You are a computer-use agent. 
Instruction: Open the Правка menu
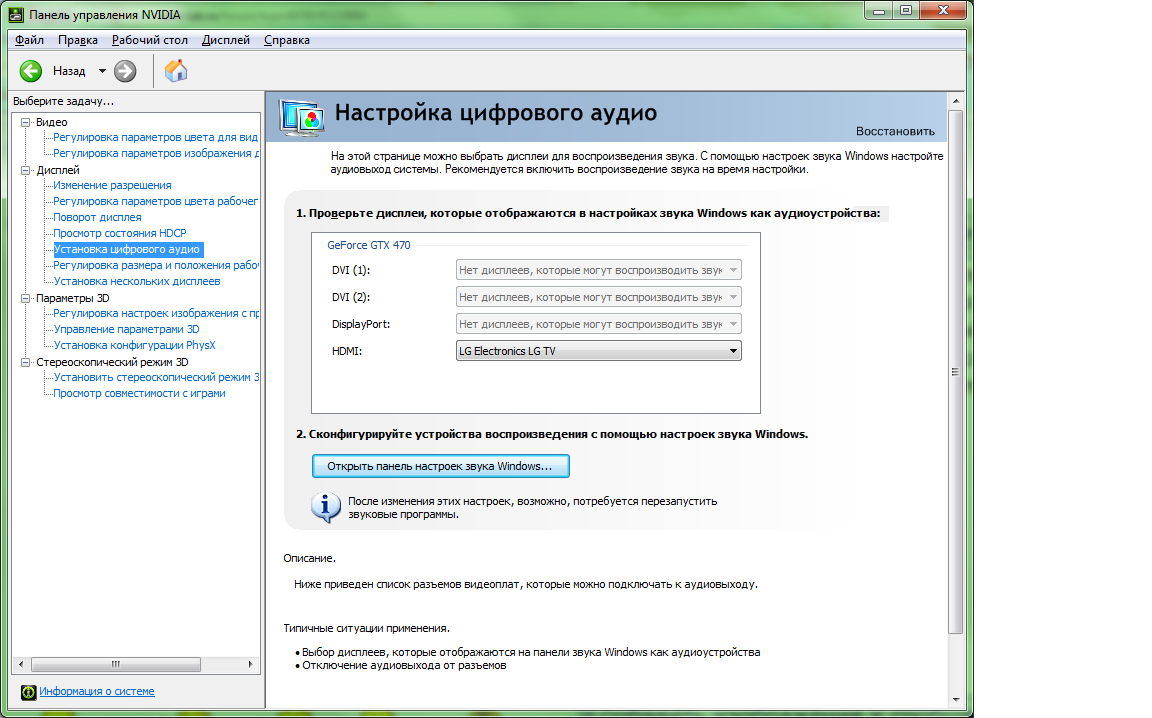pyautogui.click(x=78, y=40)
